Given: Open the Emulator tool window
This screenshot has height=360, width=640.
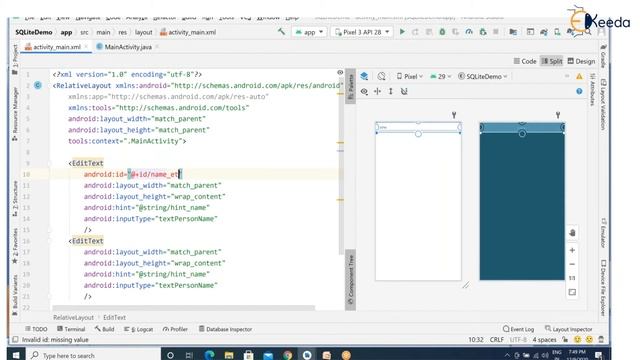Looking at the screenshot, I should pos(604,233).
